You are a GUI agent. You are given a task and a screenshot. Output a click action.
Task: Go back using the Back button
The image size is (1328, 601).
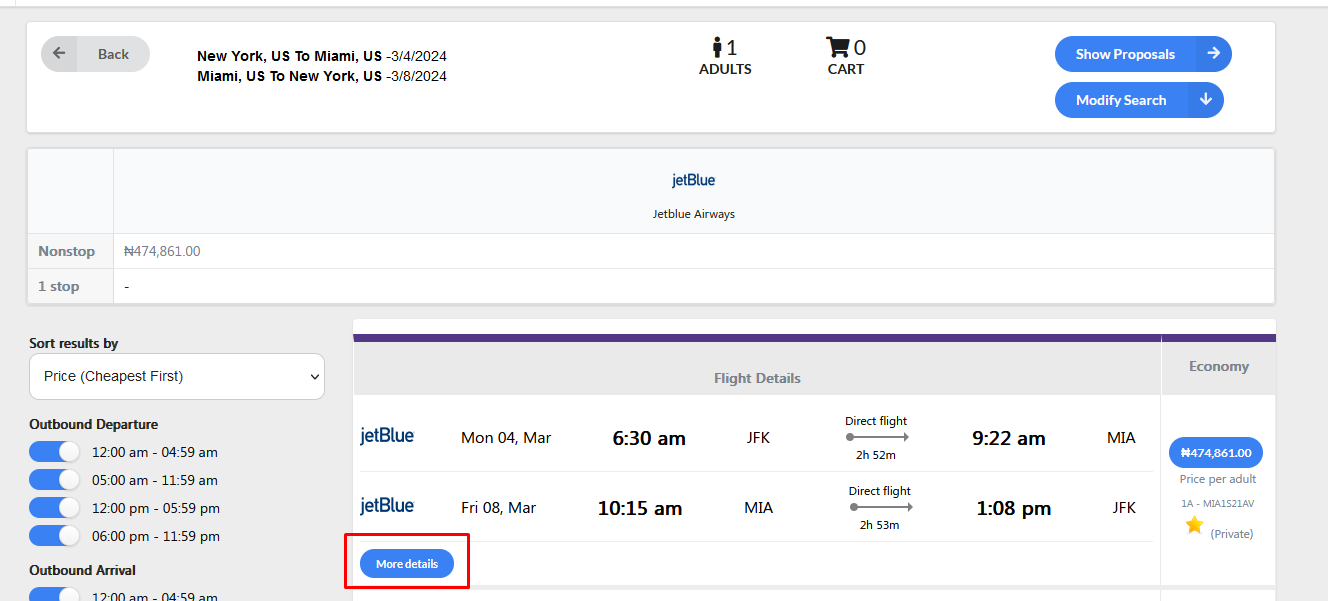[x=95, y=54]
